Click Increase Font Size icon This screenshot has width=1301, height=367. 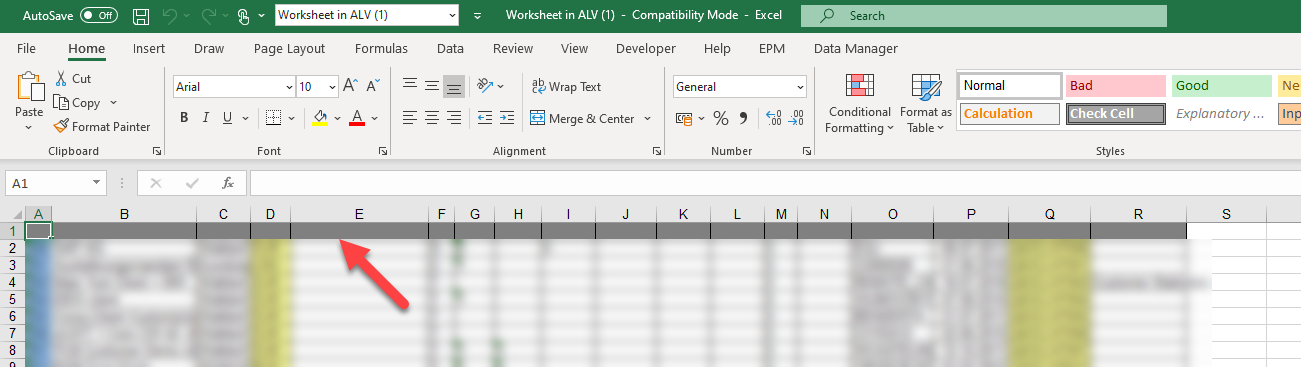click(x=350, y=87)
